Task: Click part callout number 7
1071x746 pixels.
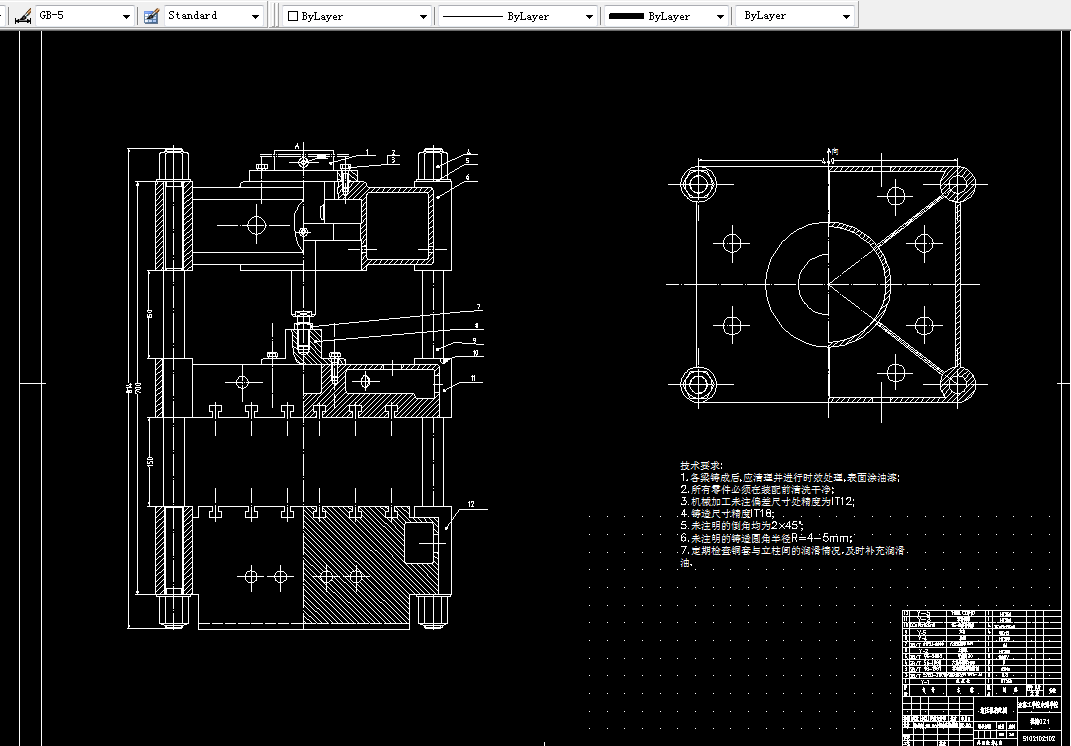Action: pos(479,307)
